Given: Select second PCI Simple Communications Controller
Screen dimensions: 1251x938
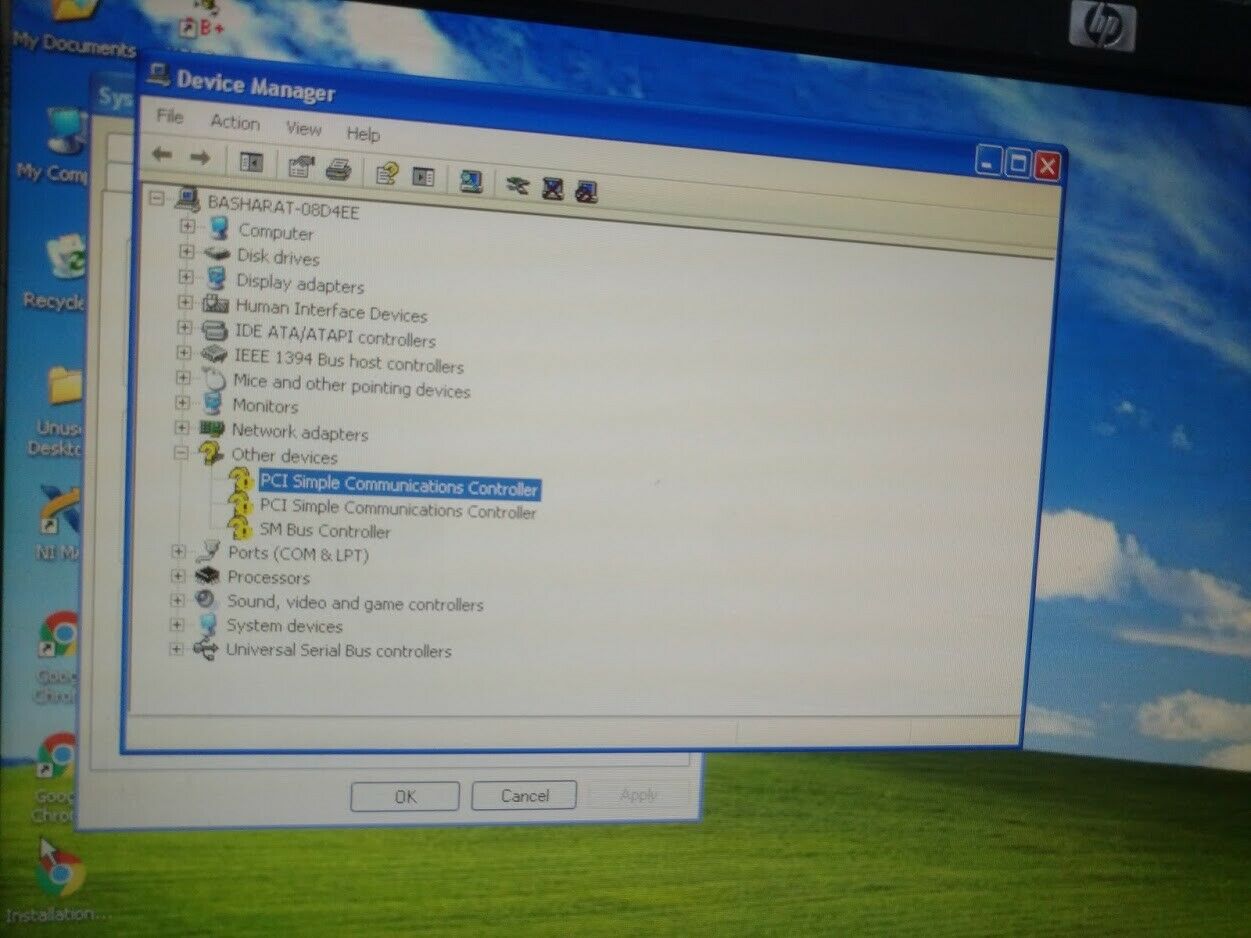Looking at the screenshot, I should coord(397,510).
